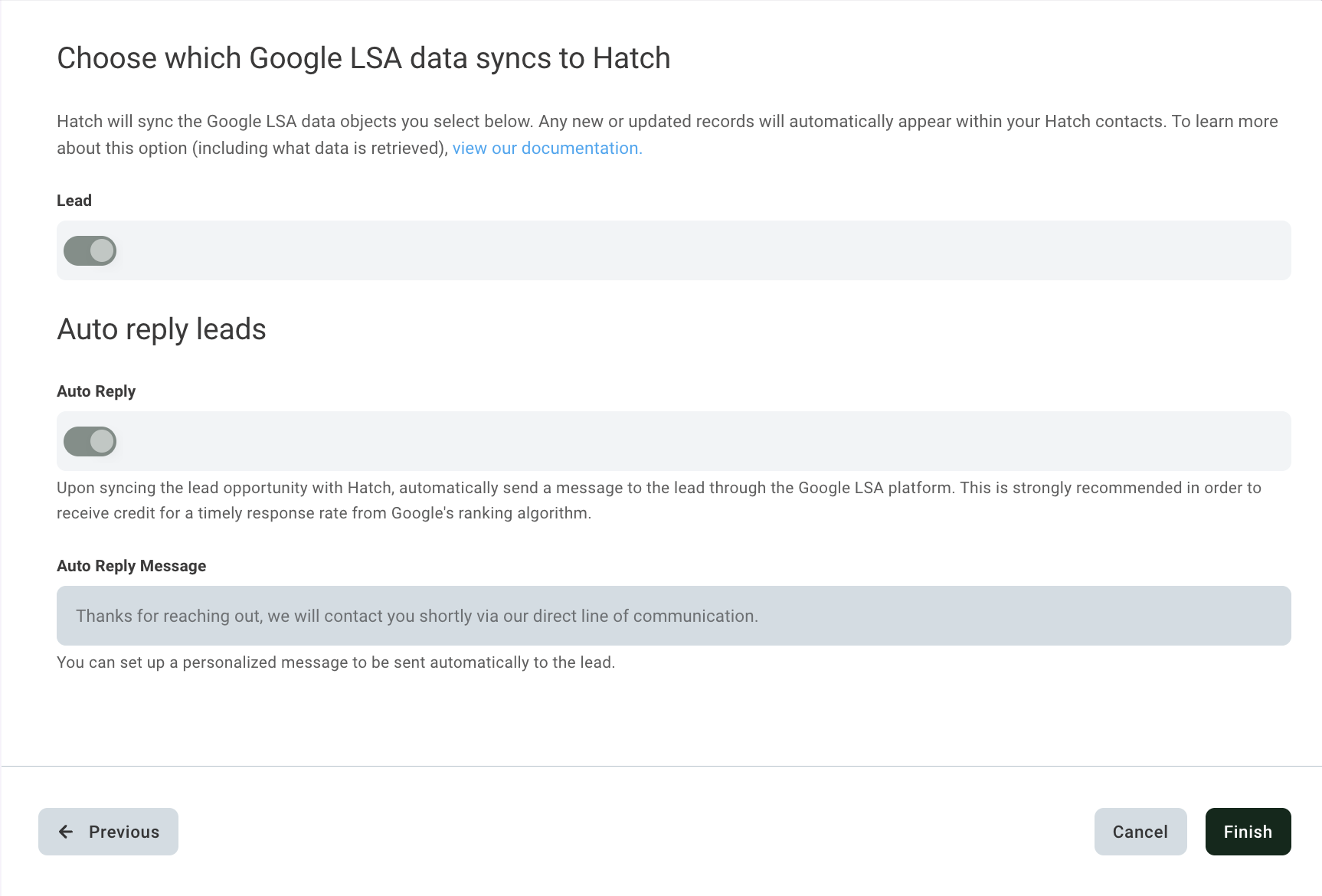This screenshot has height=896, width=1322.
Task: Toggle the Lead sync switch
Action: 90,250
